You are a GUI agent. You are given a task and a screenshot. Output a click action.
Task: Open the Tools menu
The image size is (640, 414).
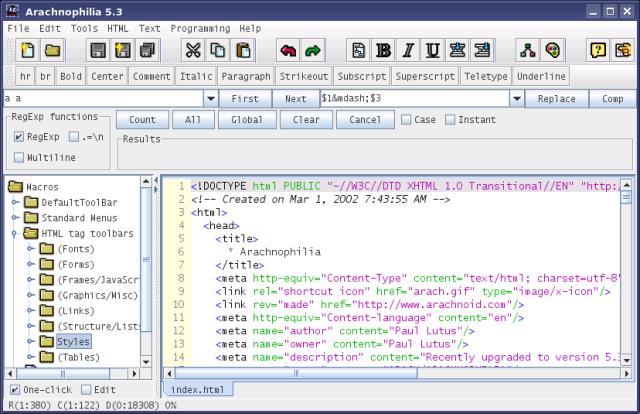(84, 29)
